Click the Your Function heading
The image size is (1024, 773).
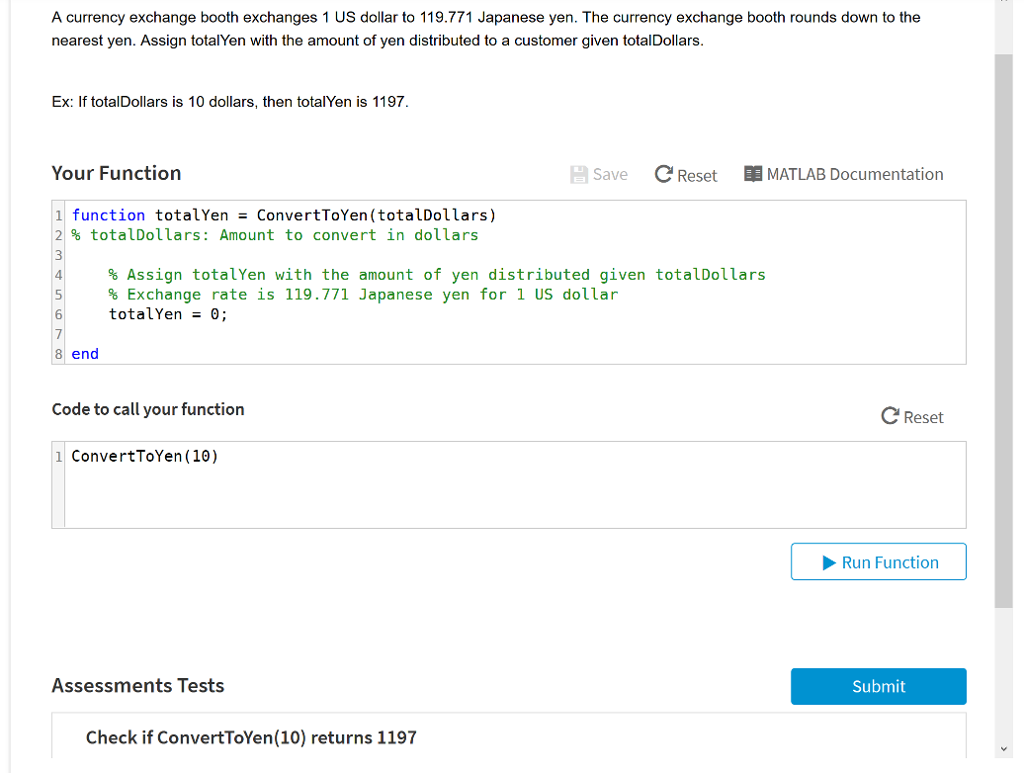pyautogui.click(x=116, y=173)
